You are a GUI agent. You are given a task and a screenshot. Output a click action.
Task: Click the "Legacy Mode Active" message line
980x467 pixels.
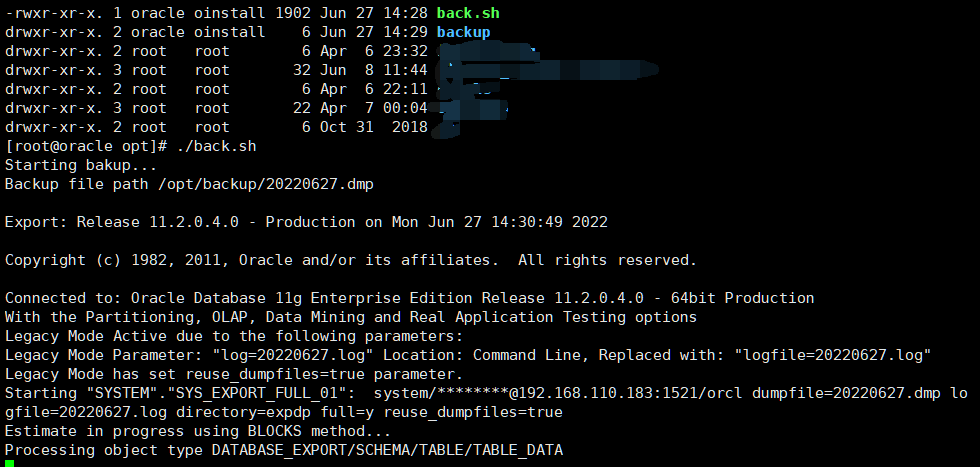(234, 336)
